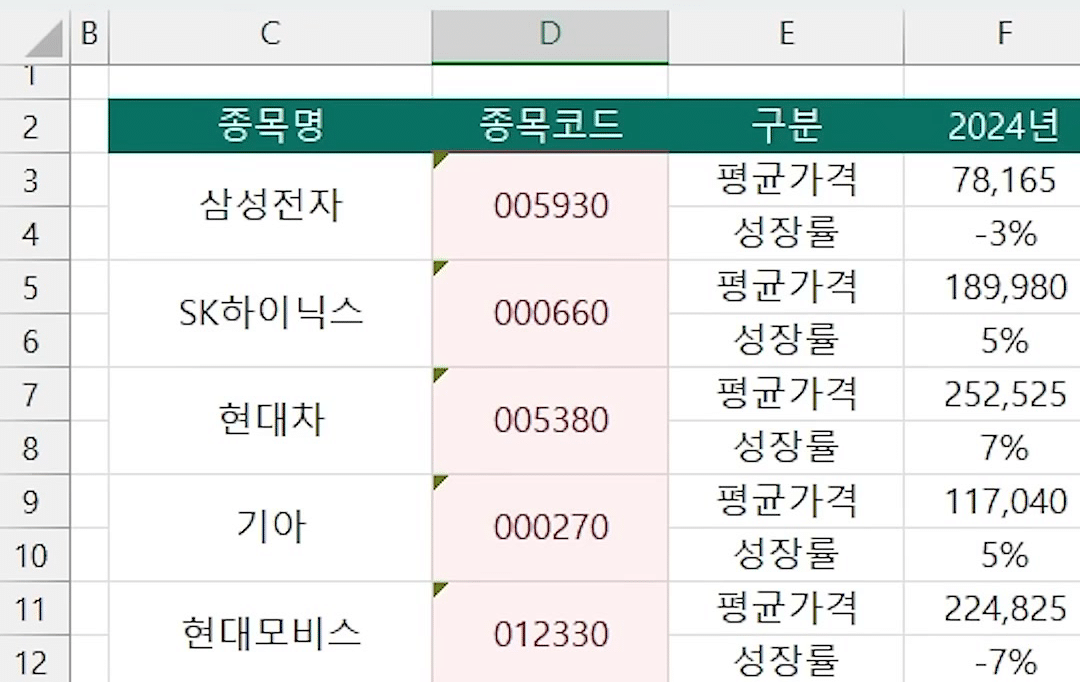
Task: Select the 성장률 cell in row 4
Action: point(786,234)
